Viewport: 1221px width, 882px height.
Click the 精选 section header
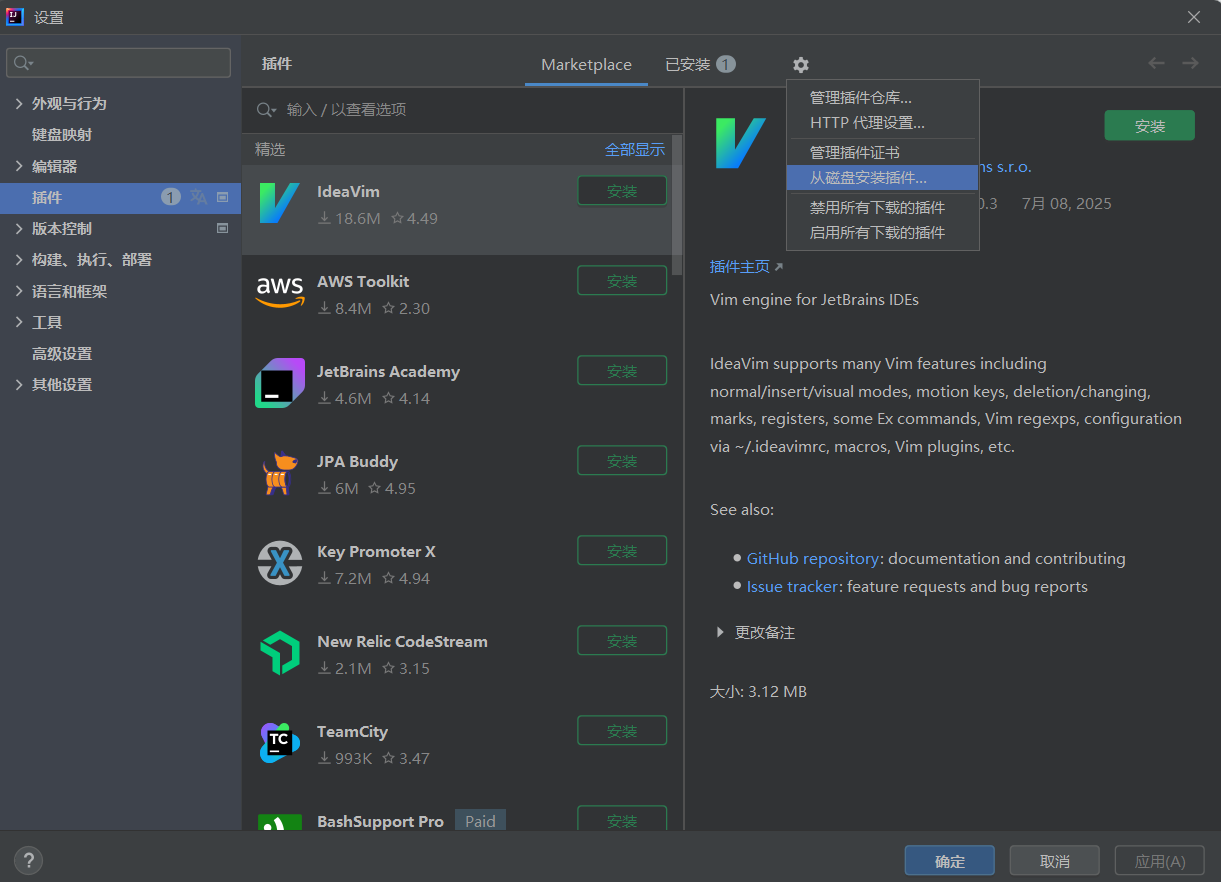pyautogui.click(x=270, y=149)
